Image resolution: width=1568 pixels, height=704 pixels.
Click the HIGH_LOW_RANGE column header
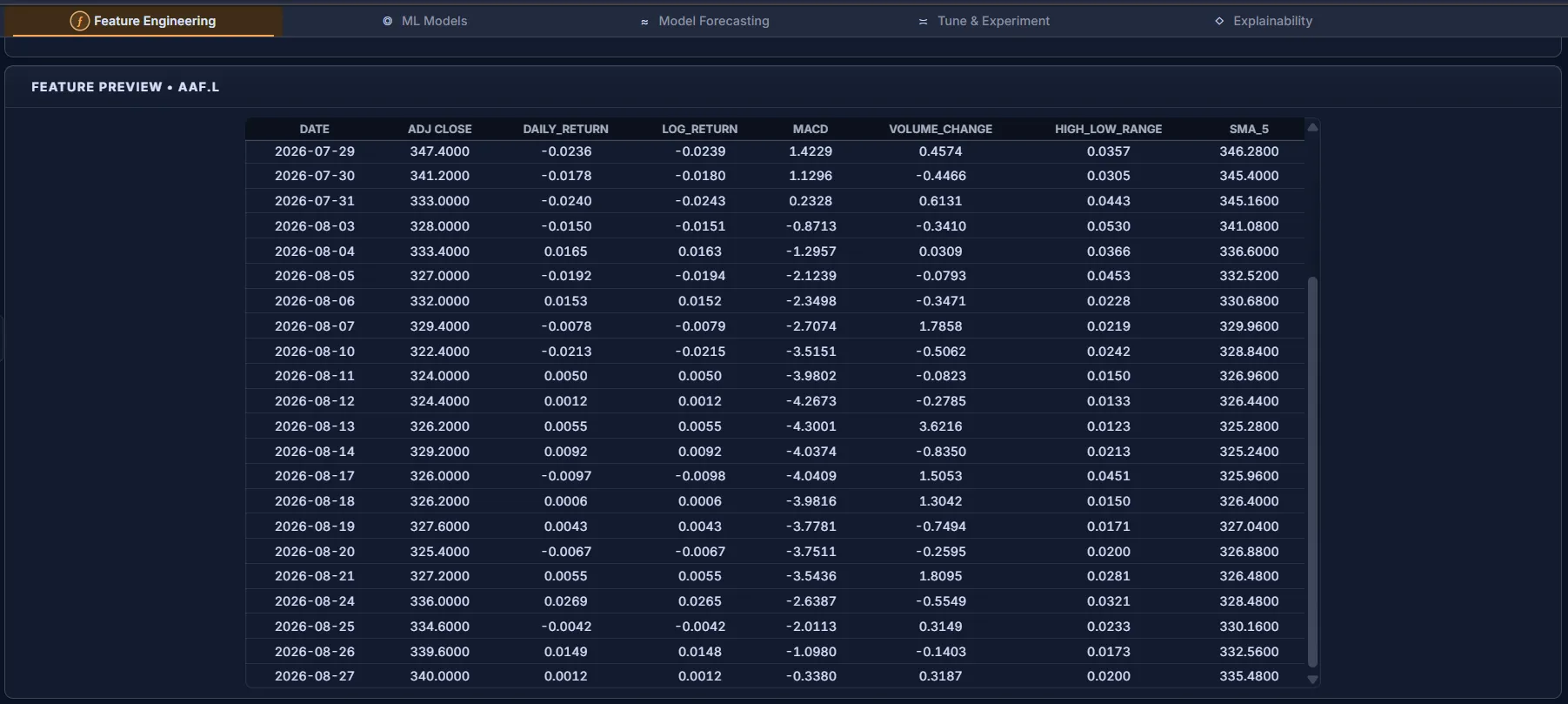point(1109,129)
